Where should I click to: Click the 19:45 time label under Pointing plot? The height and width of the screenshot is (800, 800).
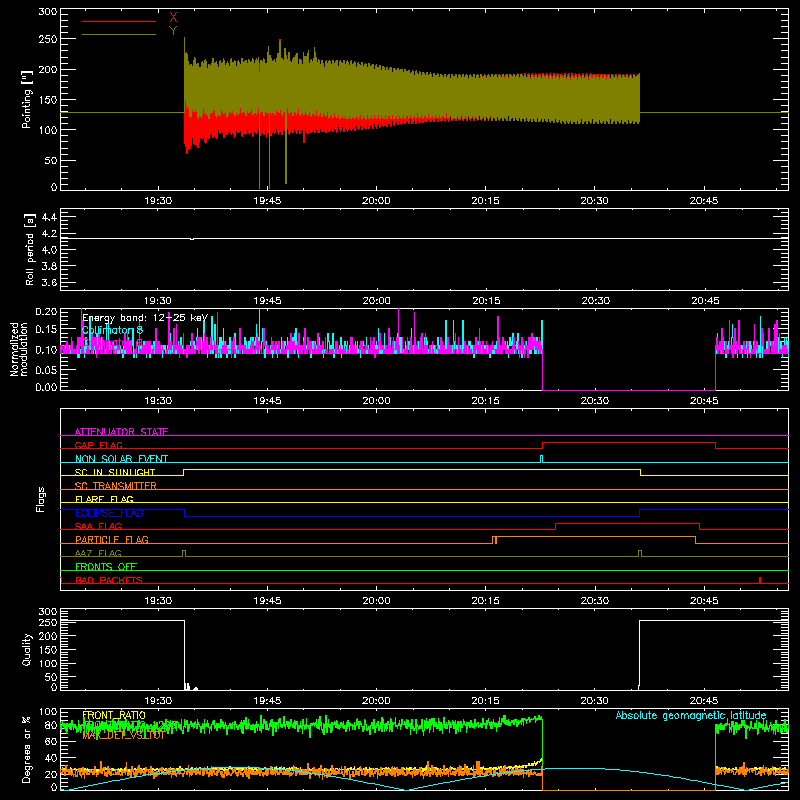pyautogui.click(x=267, y=201)
